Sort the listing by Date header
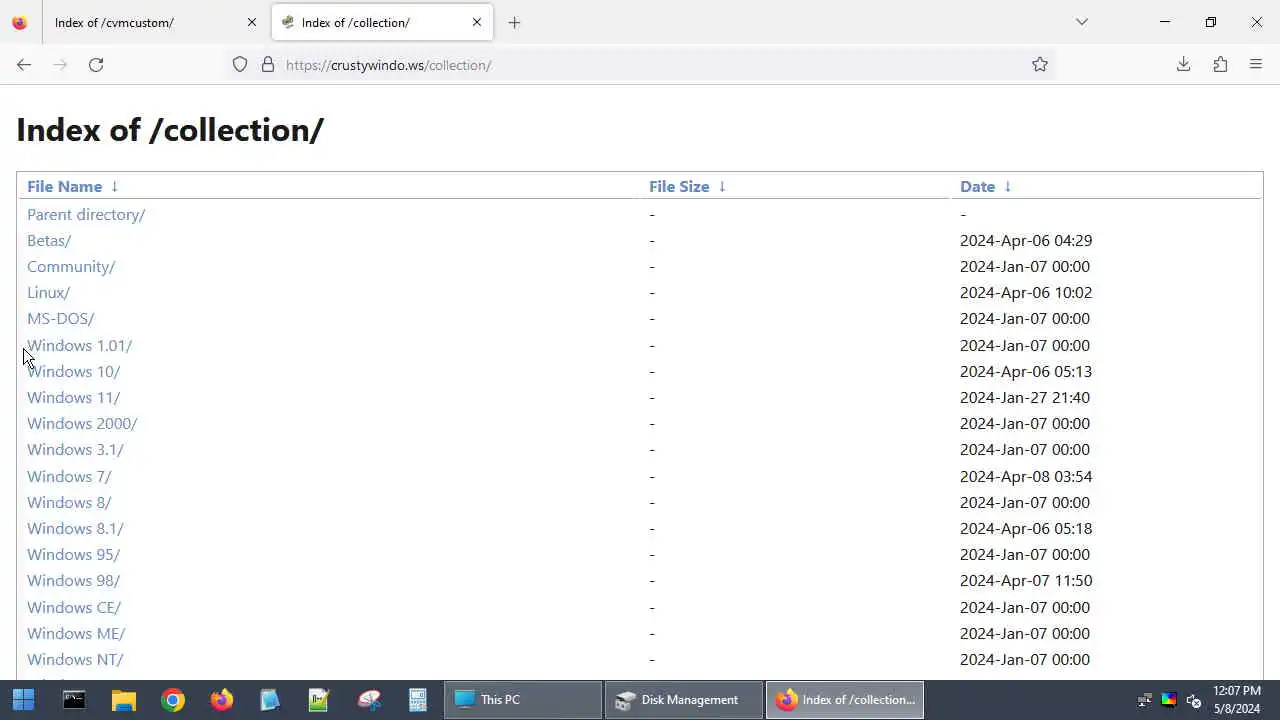Image resolution: width=1280 pixels, height=720 pixels. point(977,187)
